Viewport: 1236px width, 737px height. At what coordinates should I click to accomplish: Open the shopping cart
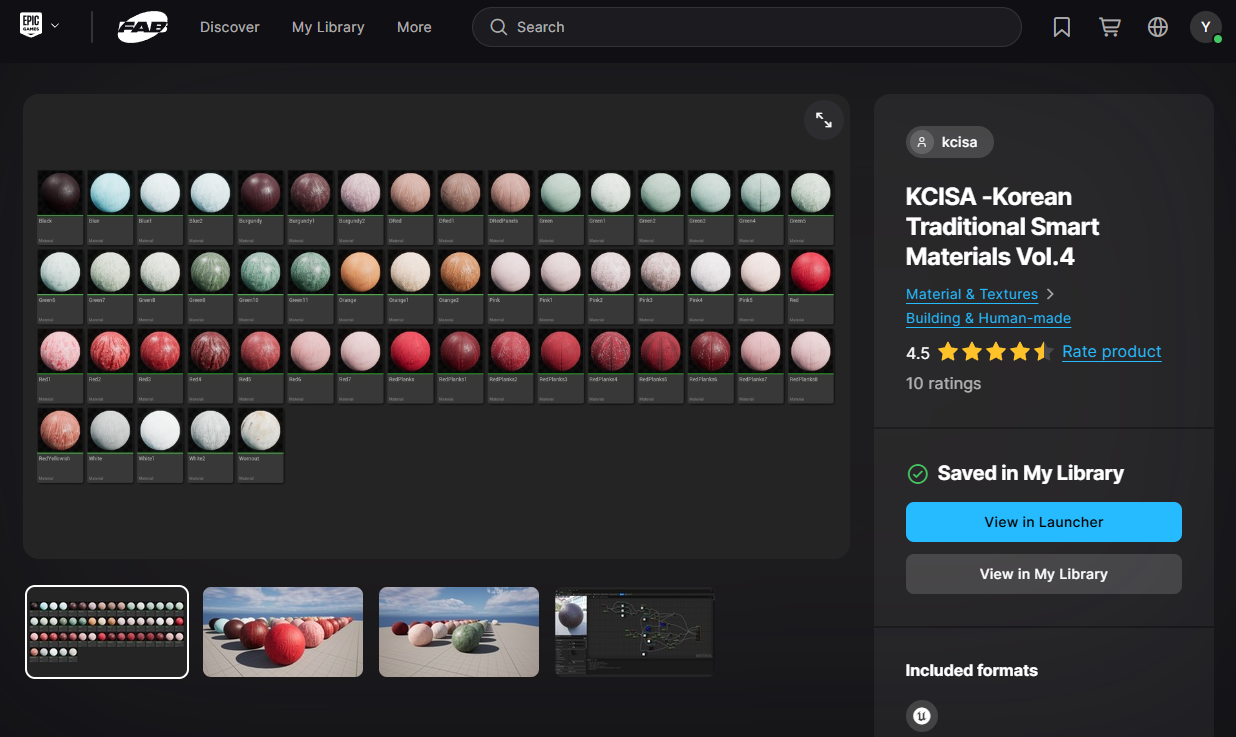pos(1110,27)
